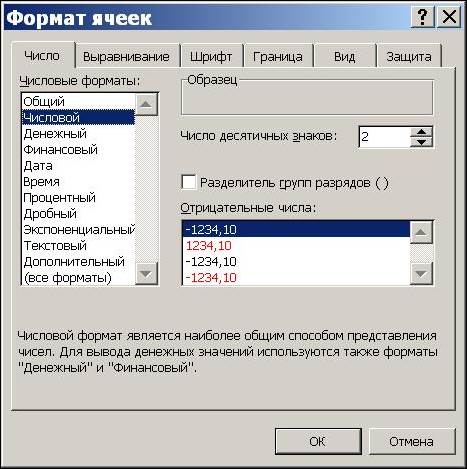Screen dimensions: 467x469
Task: Go to the Граница tab
Action: pos(278,56)
